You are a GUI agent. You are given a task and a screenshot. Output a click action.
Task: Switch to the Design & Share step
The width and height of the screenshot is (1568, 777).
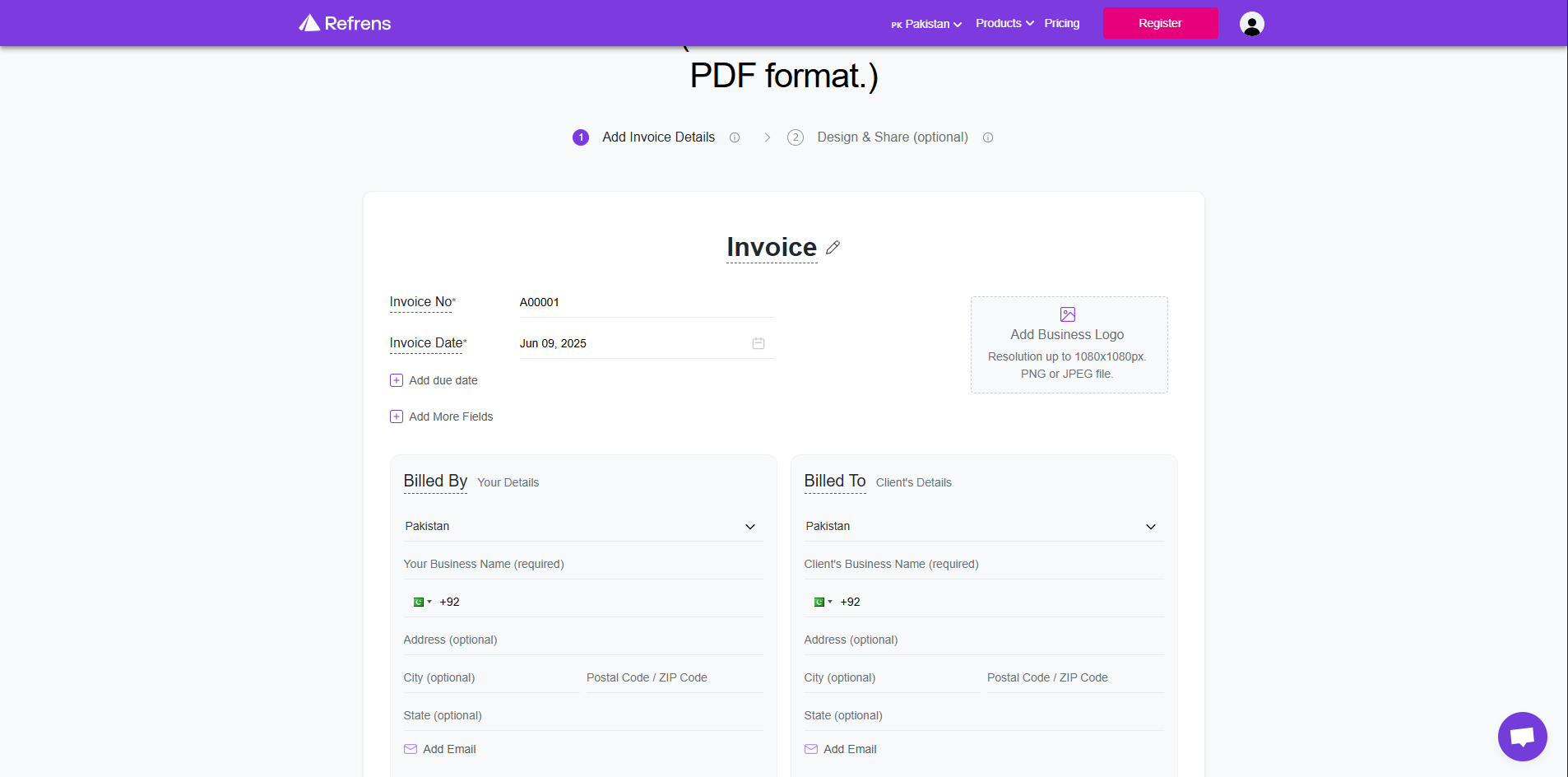tap(891, 137)
